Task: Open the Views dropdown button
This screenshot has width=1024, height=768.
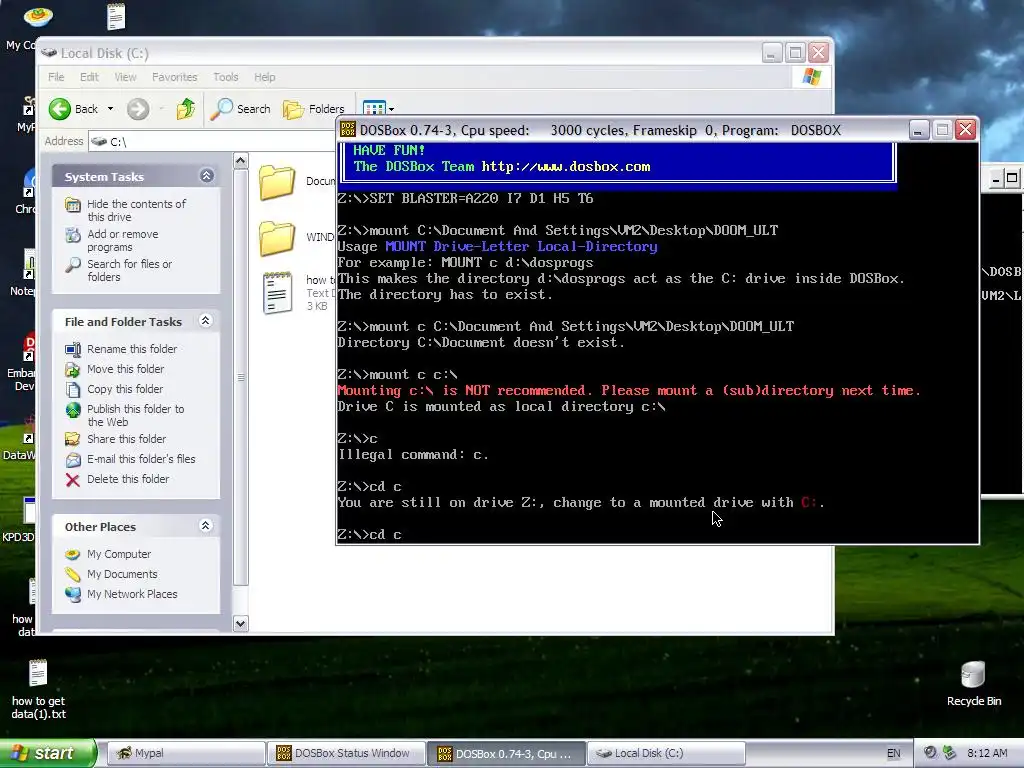Action: point(378,109)
